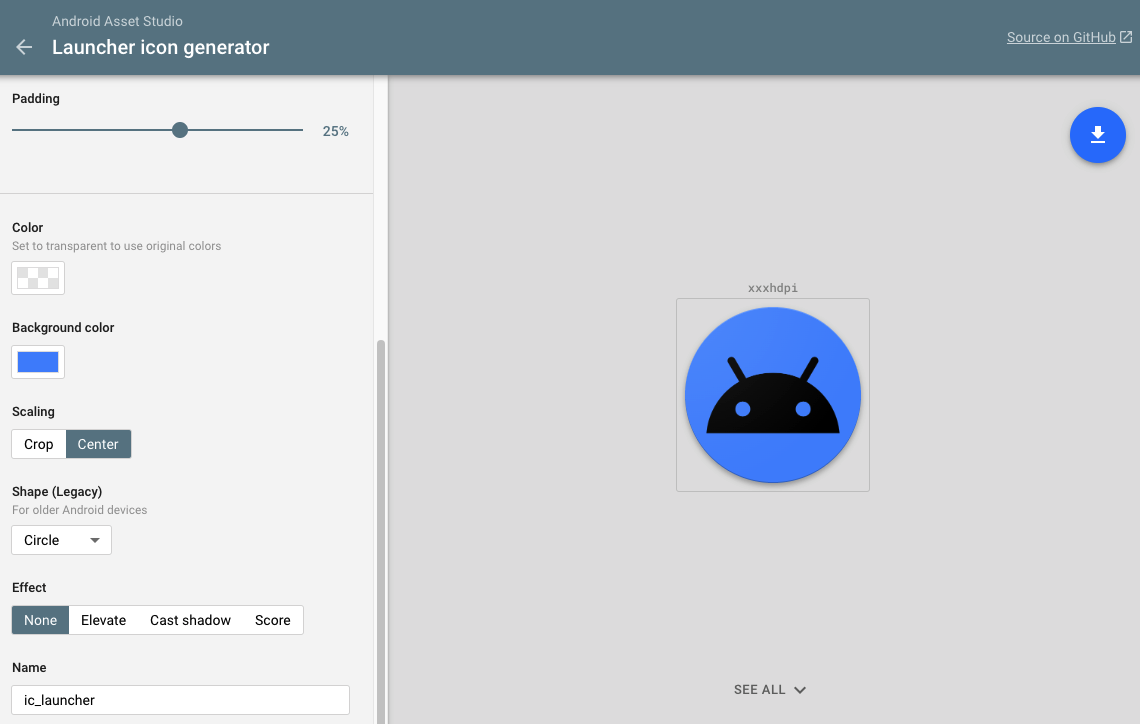Set Effect to Cast shadow
The image size is (1140, 724).
coord(190,620)
